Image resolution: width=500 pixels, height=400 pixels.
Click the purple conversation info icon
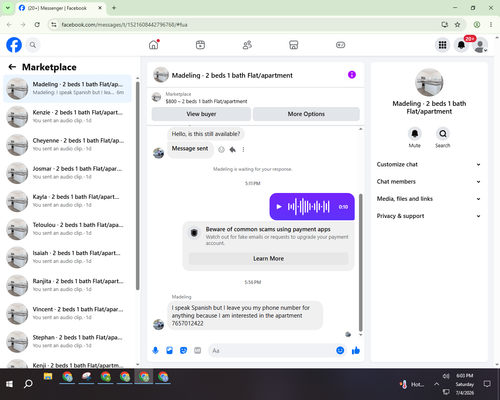click(x=352, y=75)
